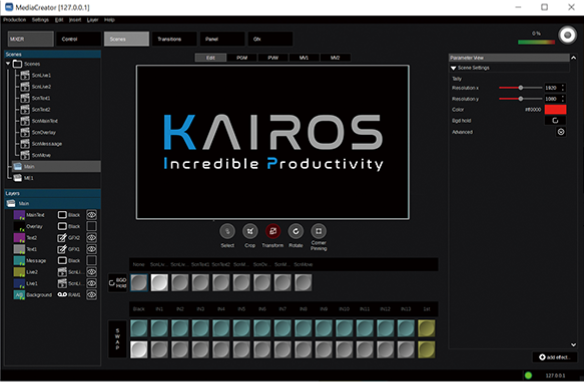Image resolution: width=584 pixels, height=390 pixels.
Task: Click the MainText layer purple Fx thumbnail
Action: [19, 215]
